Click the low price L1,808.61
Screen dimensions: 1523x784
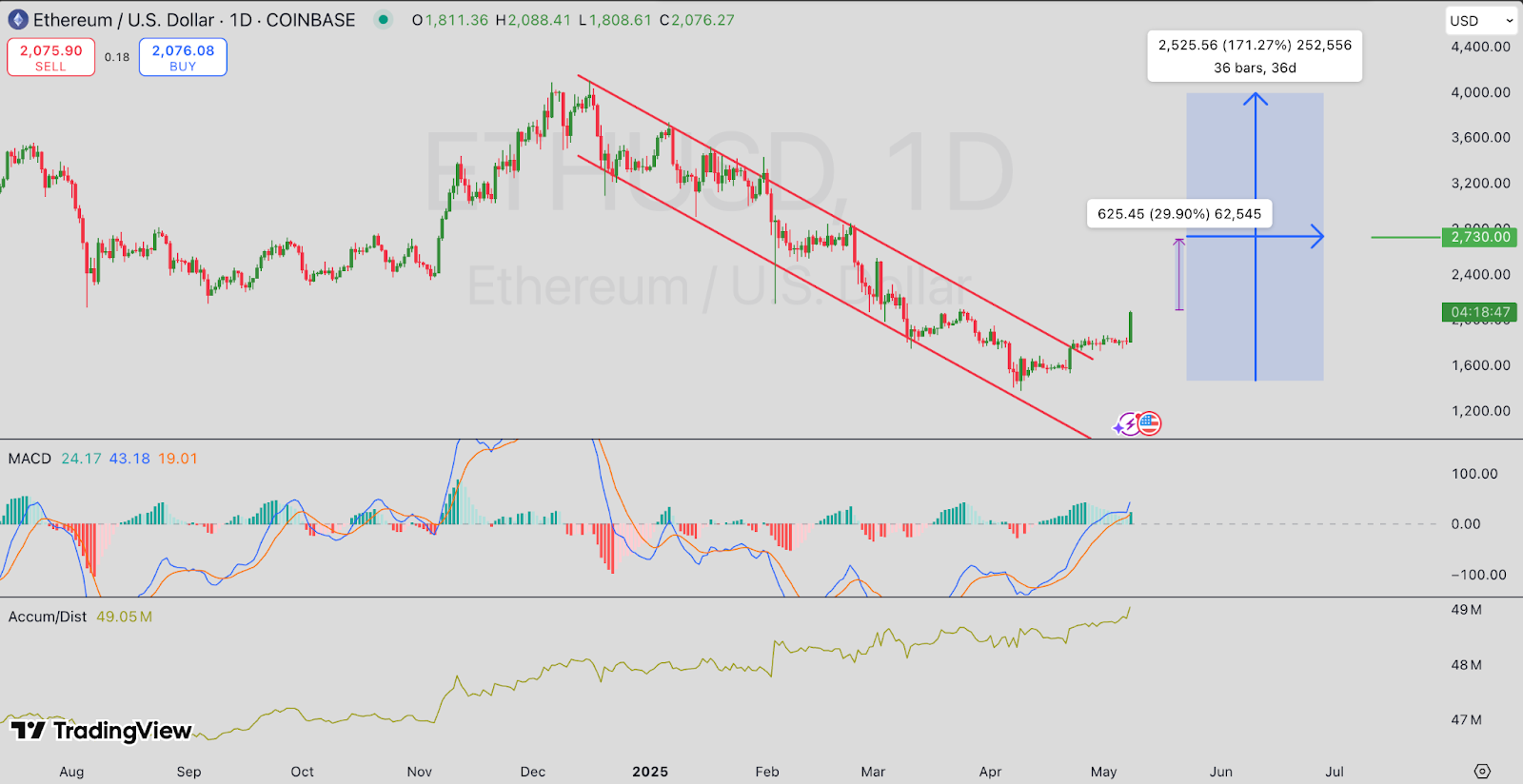coord(615,20)
